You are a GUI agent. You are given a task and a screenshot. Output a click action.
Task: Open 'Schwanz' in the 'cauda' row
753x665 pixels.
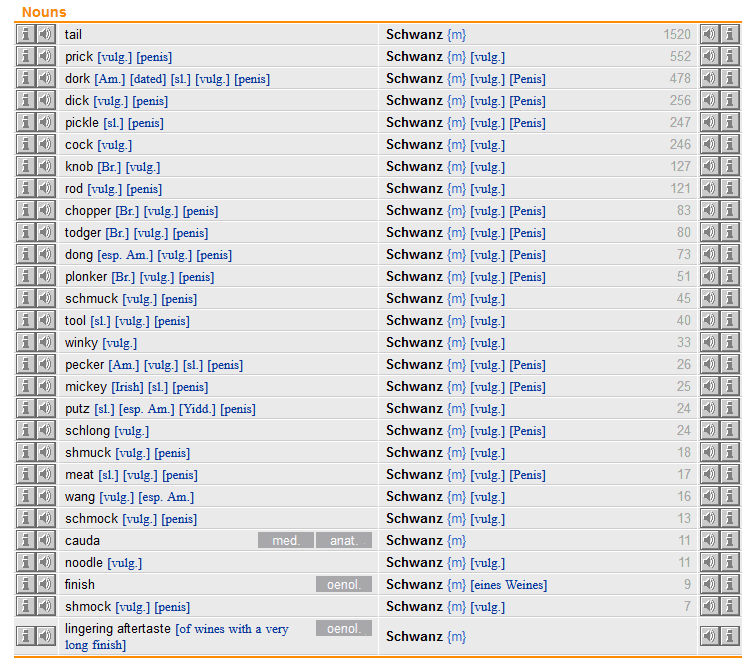[x=414, y=541]
